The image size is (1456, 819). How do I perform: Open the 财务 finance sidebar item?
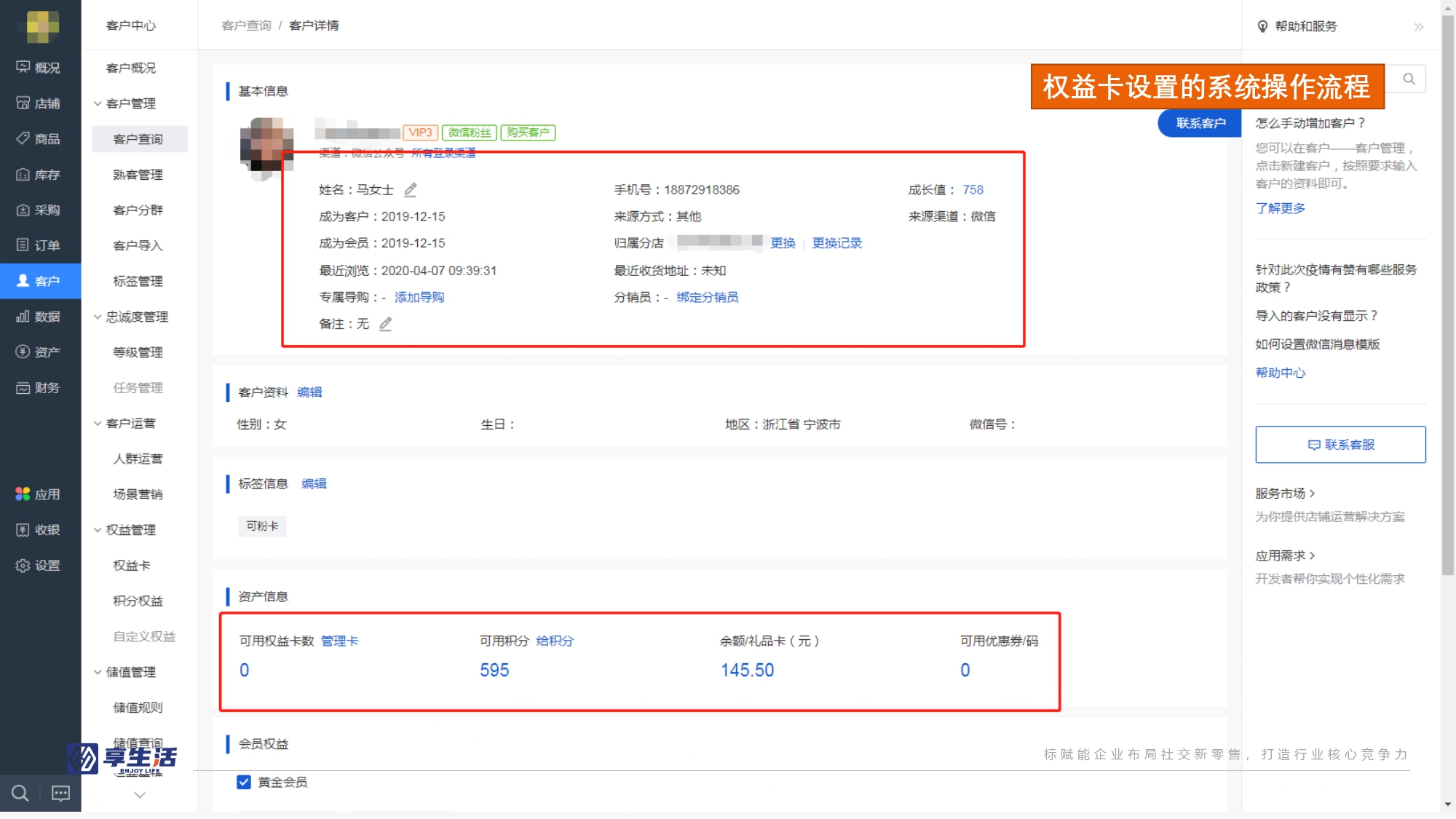coord(39,388)
